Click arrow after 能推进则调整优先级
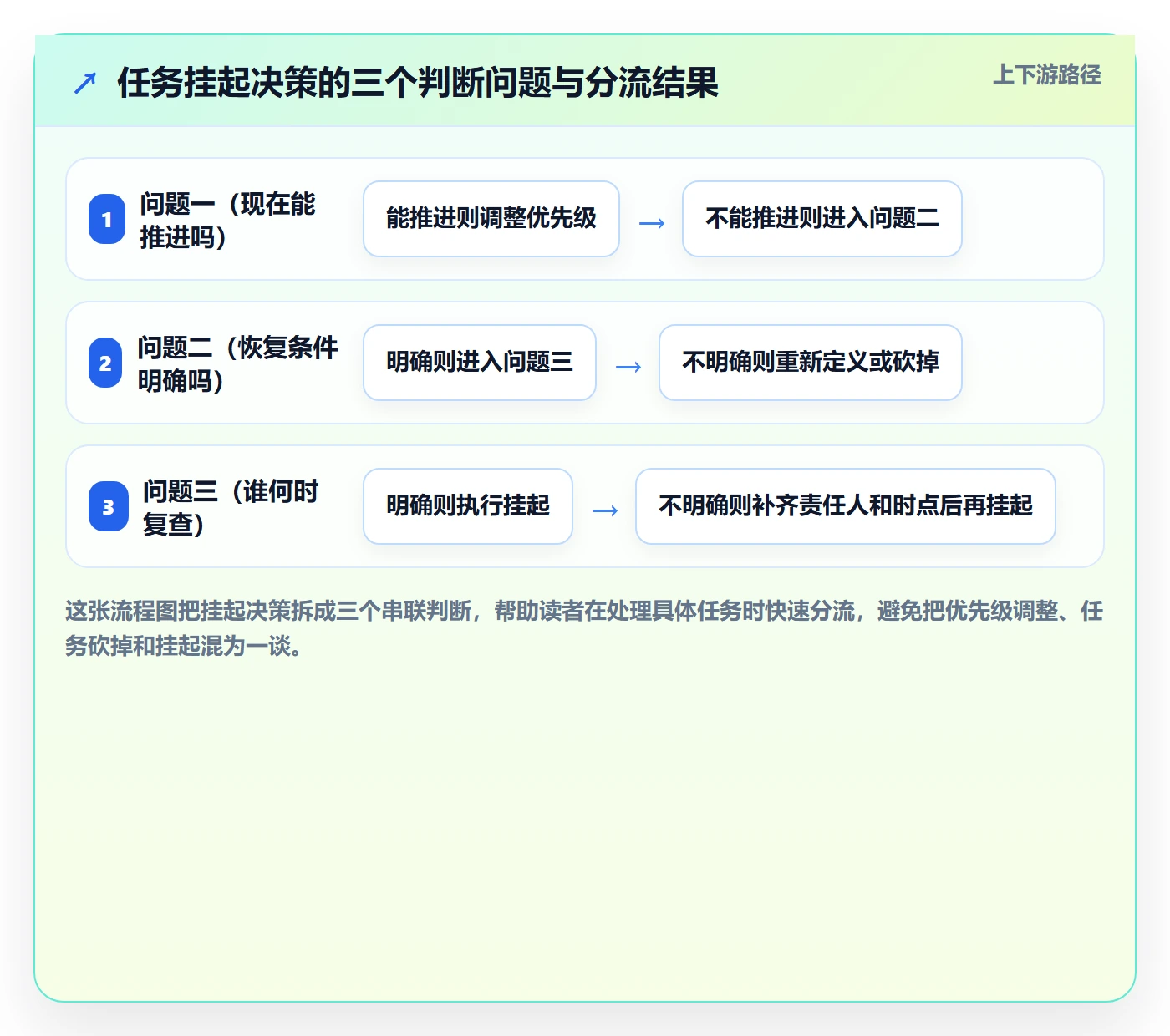Screen dimensions: 1170x1036 652,223
